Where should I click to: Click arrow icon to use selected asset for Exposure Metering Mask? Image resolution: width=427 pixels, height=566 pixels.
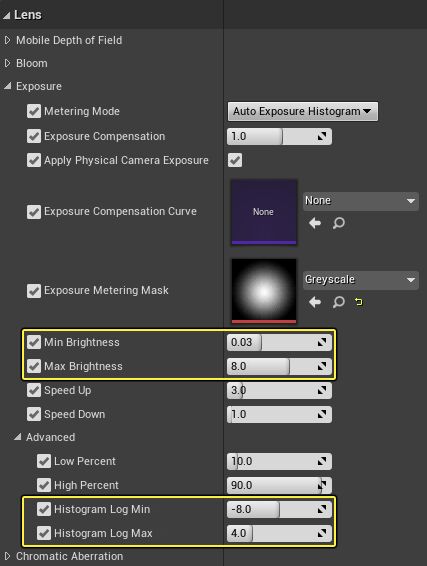pyautogui.click(x=315, y=302)
